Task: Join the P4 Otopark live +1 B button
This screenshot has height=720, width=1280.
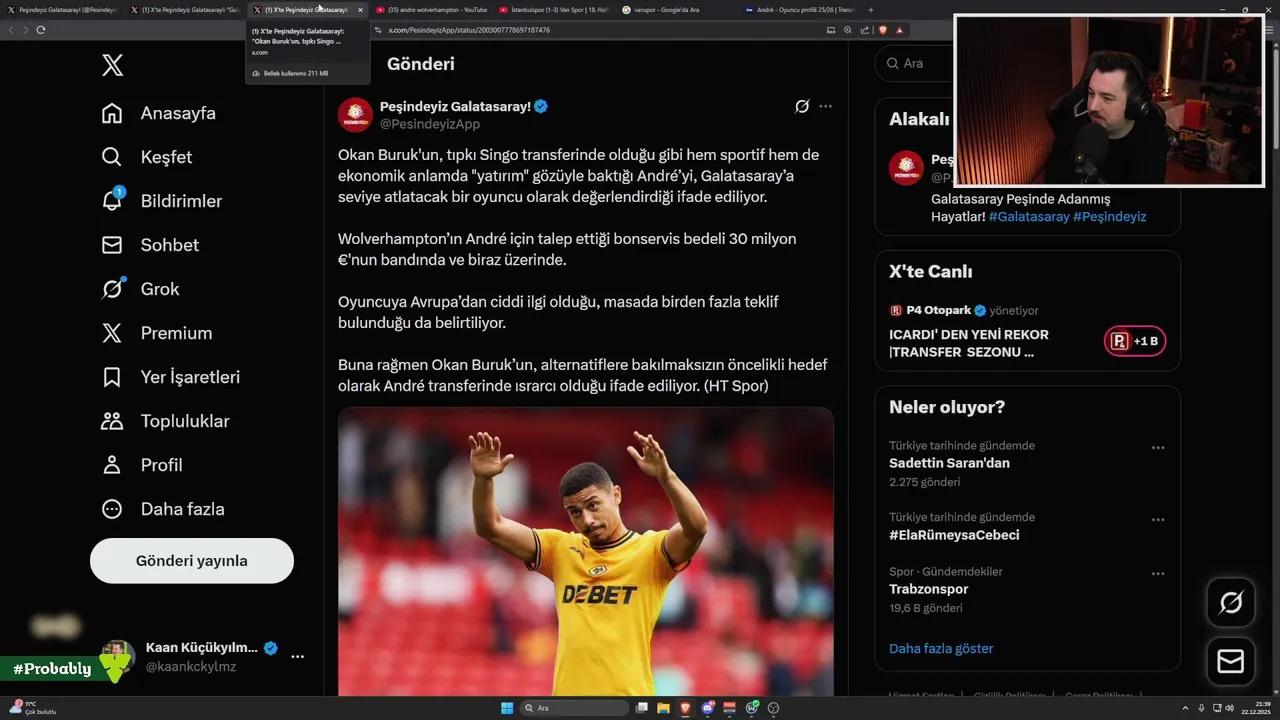Action: pos(1135,341)
